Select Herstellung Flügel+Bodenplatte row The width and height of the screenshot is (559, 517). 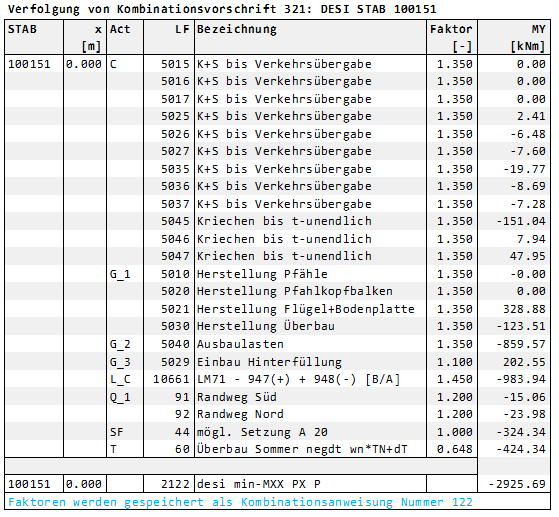277,309
